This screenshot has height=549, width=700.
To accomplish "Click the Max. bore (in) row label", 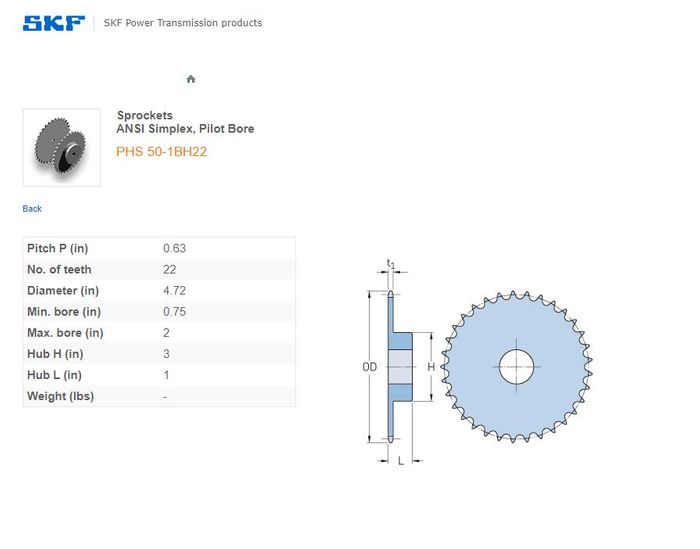I will [x=65, y=333].
